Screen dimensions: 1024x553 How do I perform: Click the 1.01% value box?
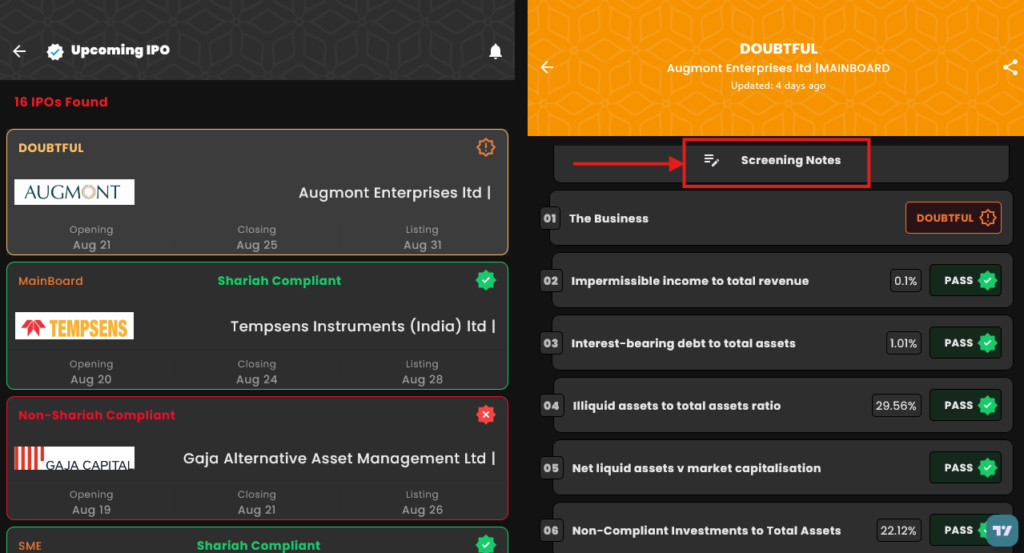903,343
